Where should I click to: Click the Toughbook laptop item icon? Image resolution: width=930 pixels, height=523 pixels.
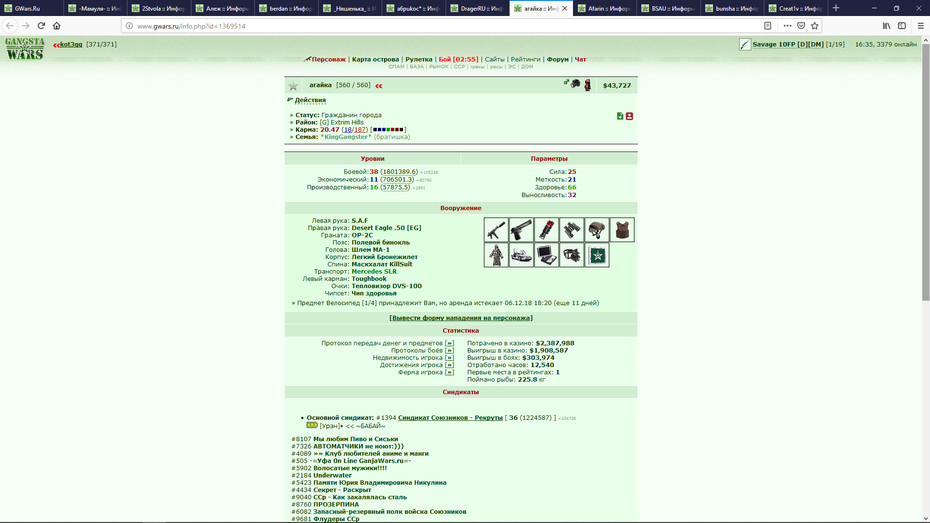pyautogui.click(x=546, y=255)
